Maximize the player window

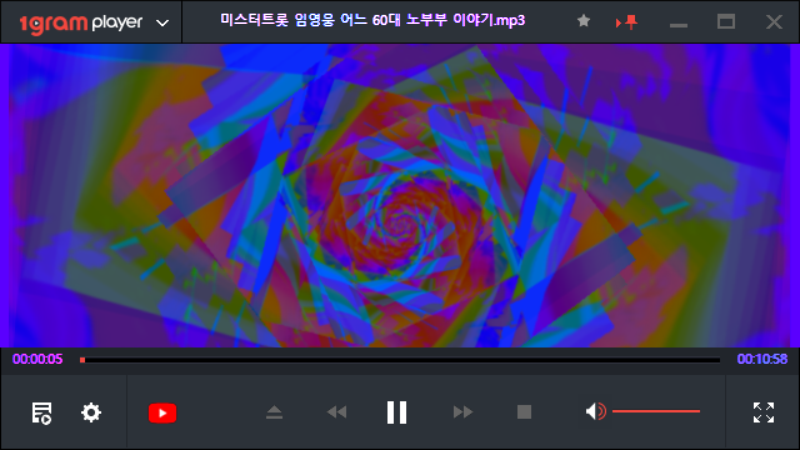coord(726,21)
